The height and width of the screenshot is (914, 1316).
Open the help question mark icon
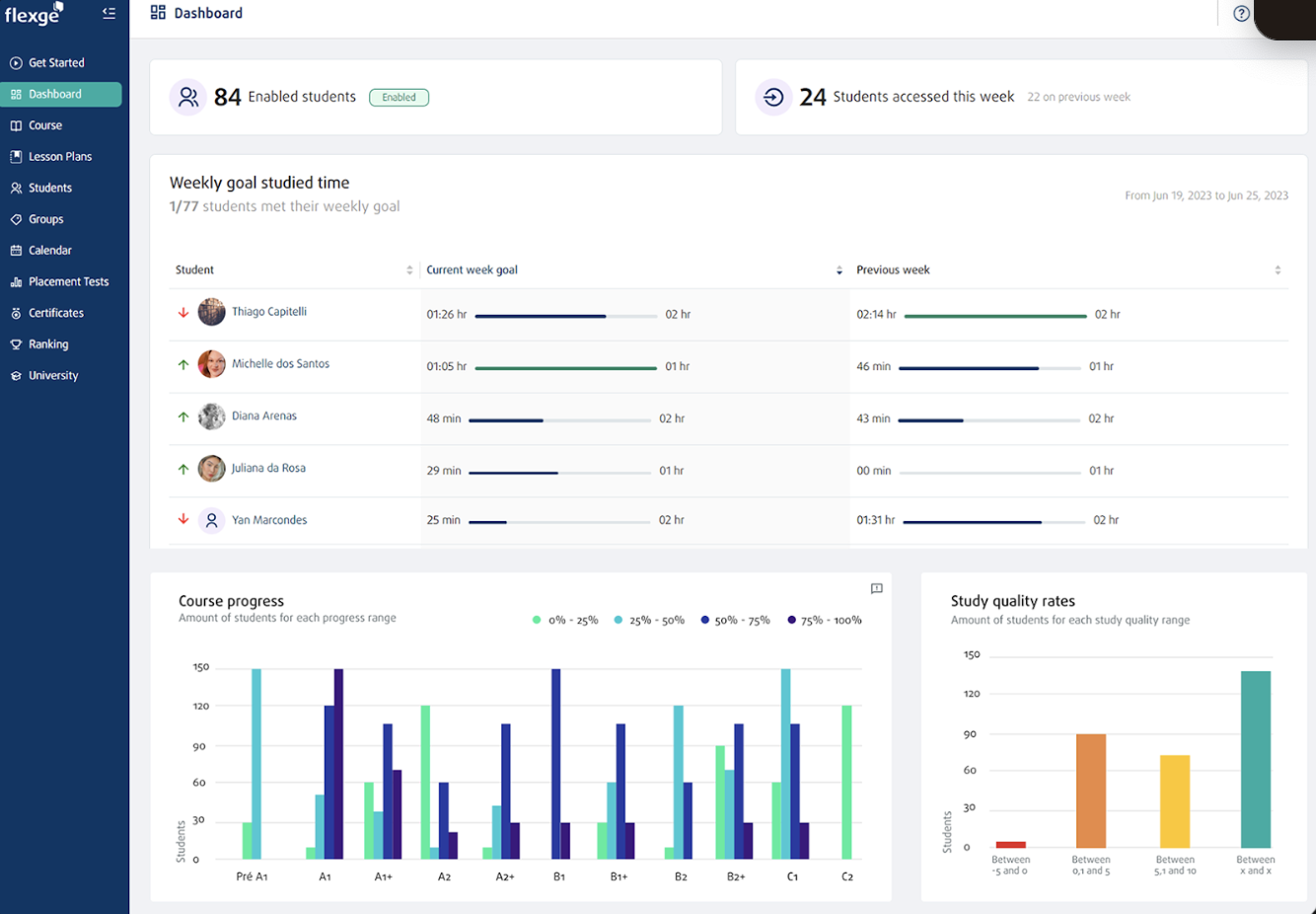click(x=1241, y=14)
